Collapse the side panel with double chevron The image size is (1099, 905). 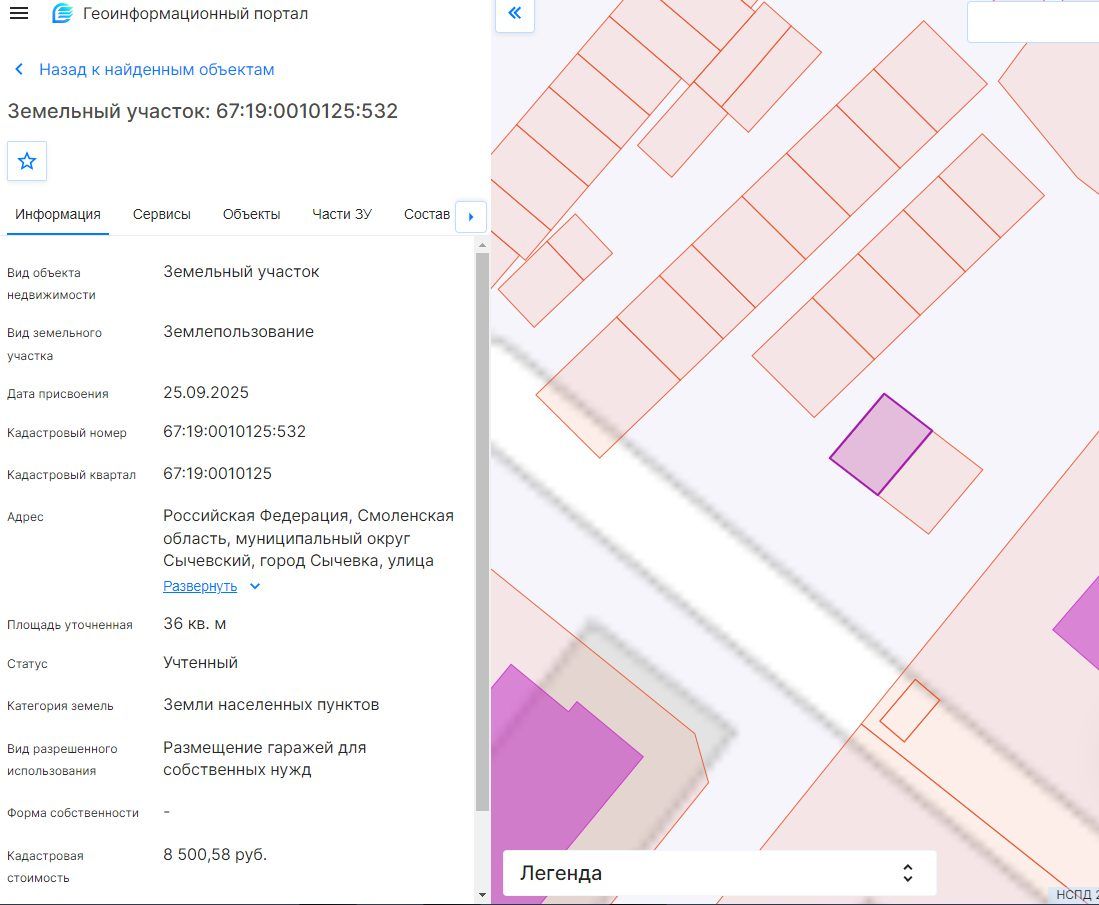[x=514, y=13]
